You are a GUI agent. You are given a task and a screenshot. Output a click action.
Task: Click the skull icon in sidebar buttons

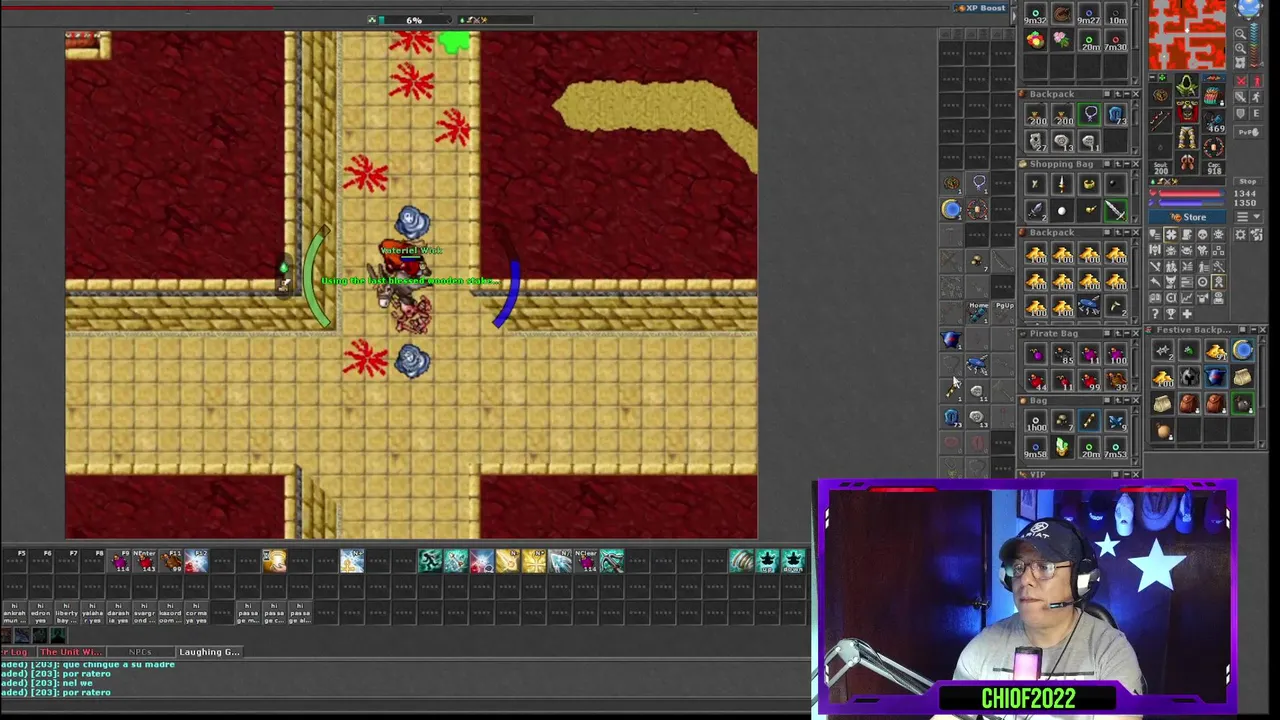(1203, 234)
